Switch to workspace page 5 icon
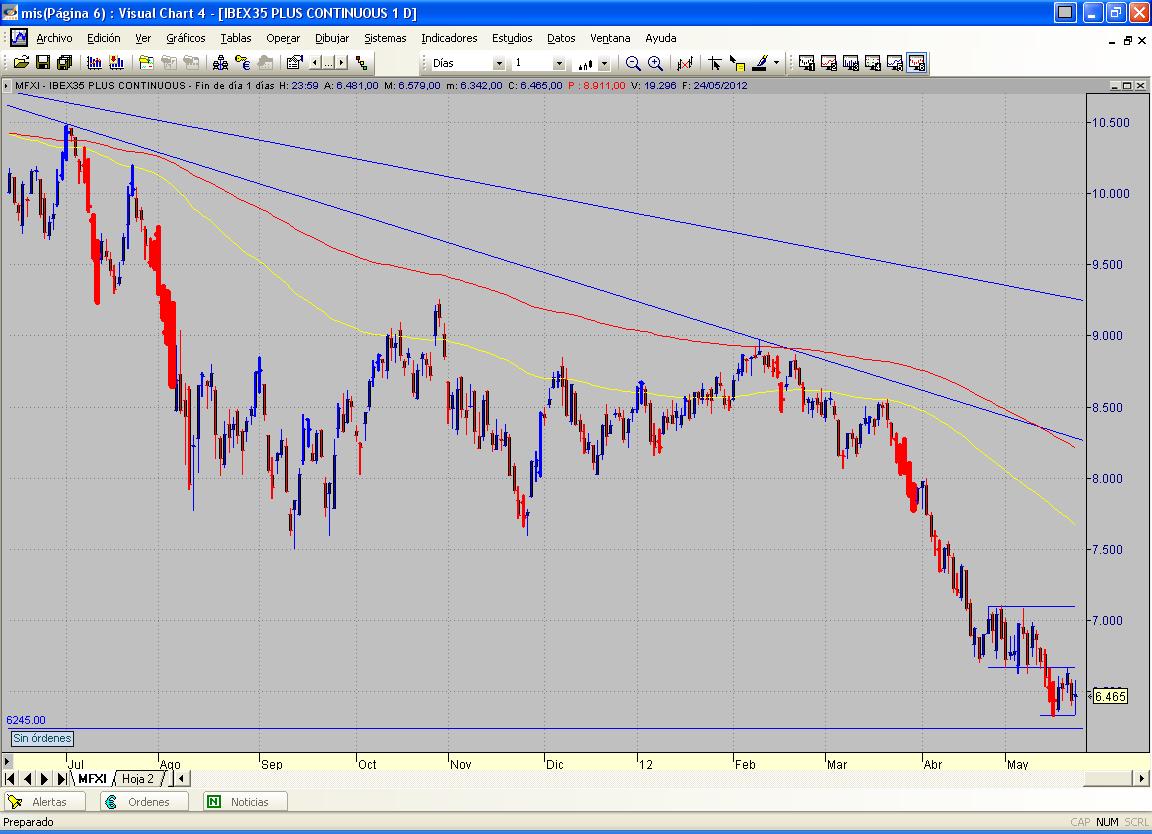 [894, 63]
